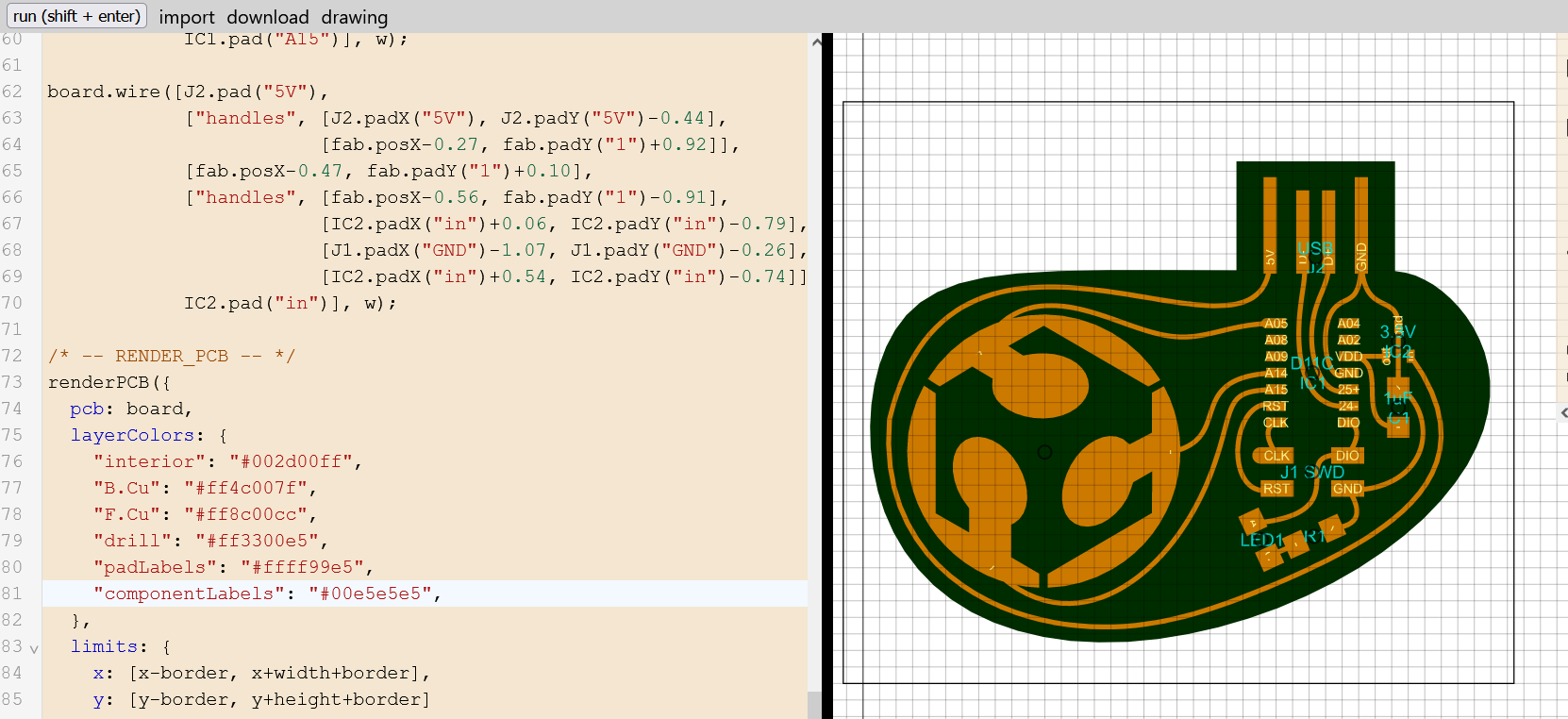
Task: Click the board.wire call on line 62
Action: [x=104, y=92]
